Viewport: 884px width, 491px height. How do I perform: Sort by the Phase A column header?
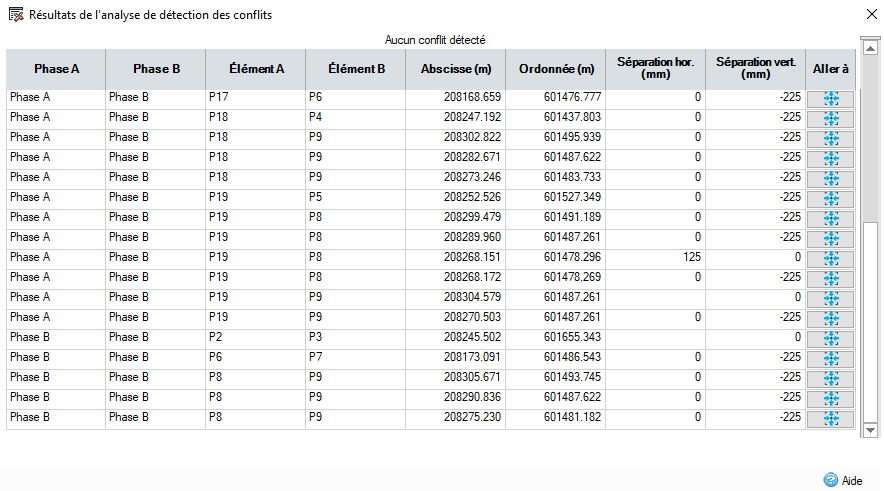tap(56, 69)
